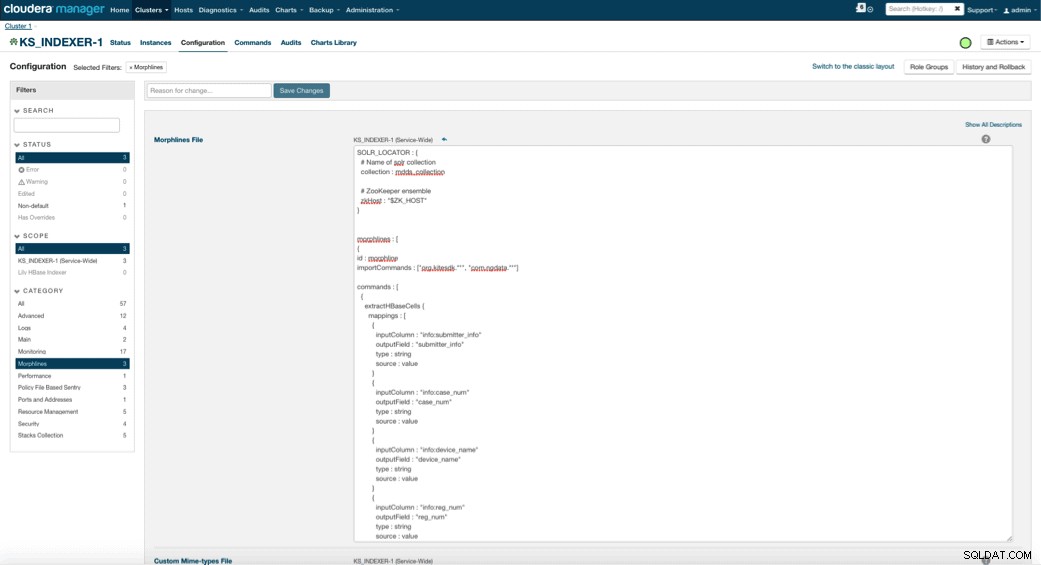This screenshot has height=565, width=1041.
Task: Go to Home in top menu
Action: click(x=120, y=10)
